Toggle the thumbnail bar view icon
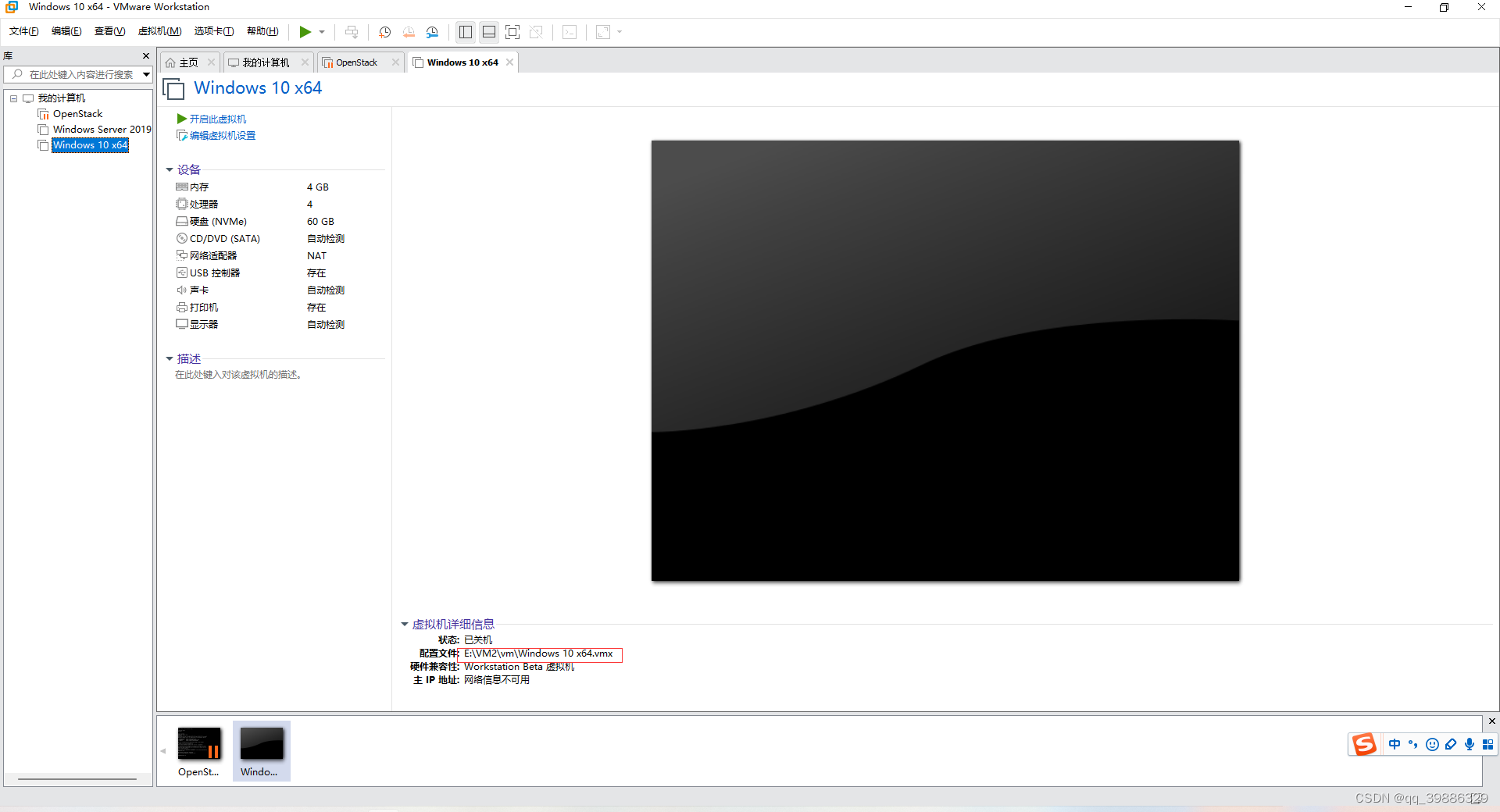 [x=489, y=32]
